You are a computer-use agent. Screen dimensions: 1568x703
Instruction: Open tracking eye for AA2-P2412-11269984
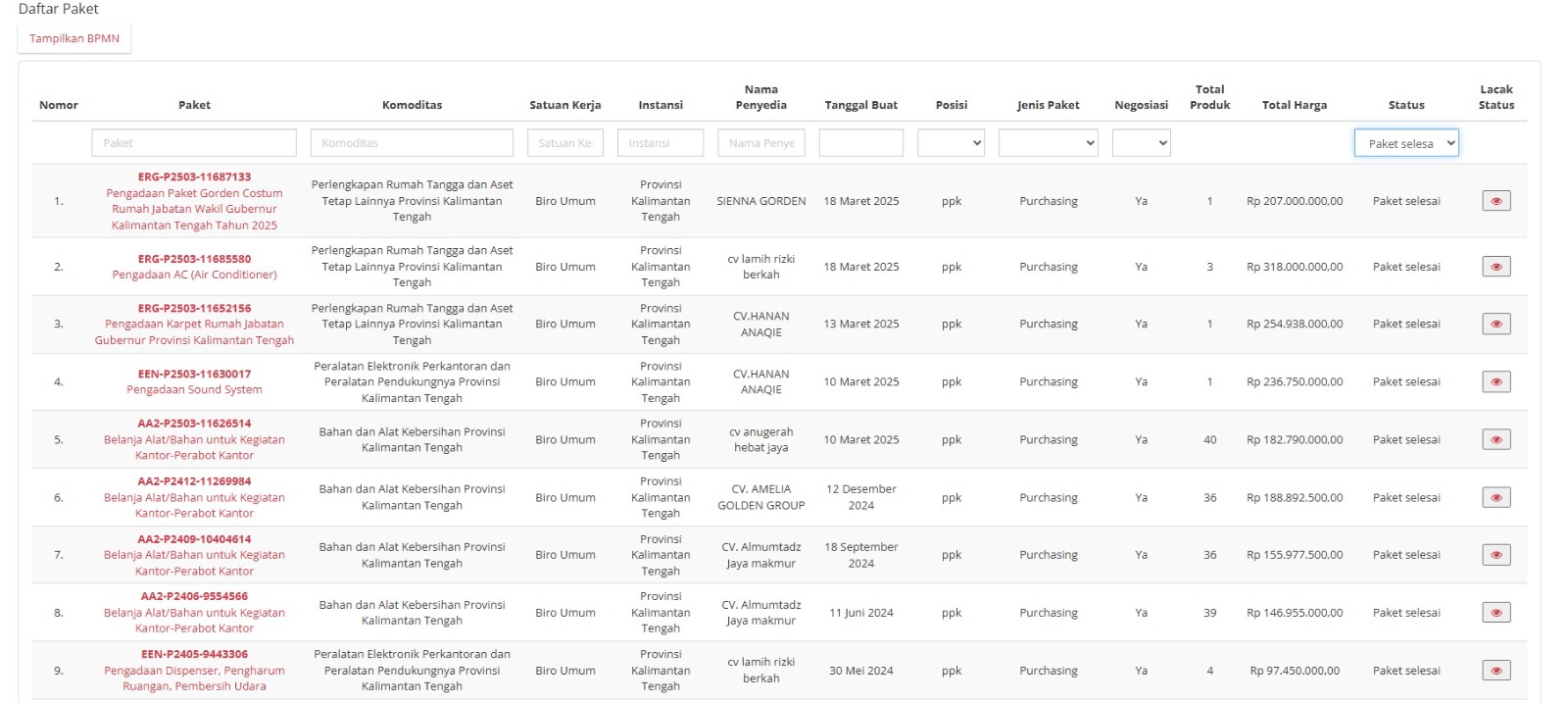(1495, 497)
